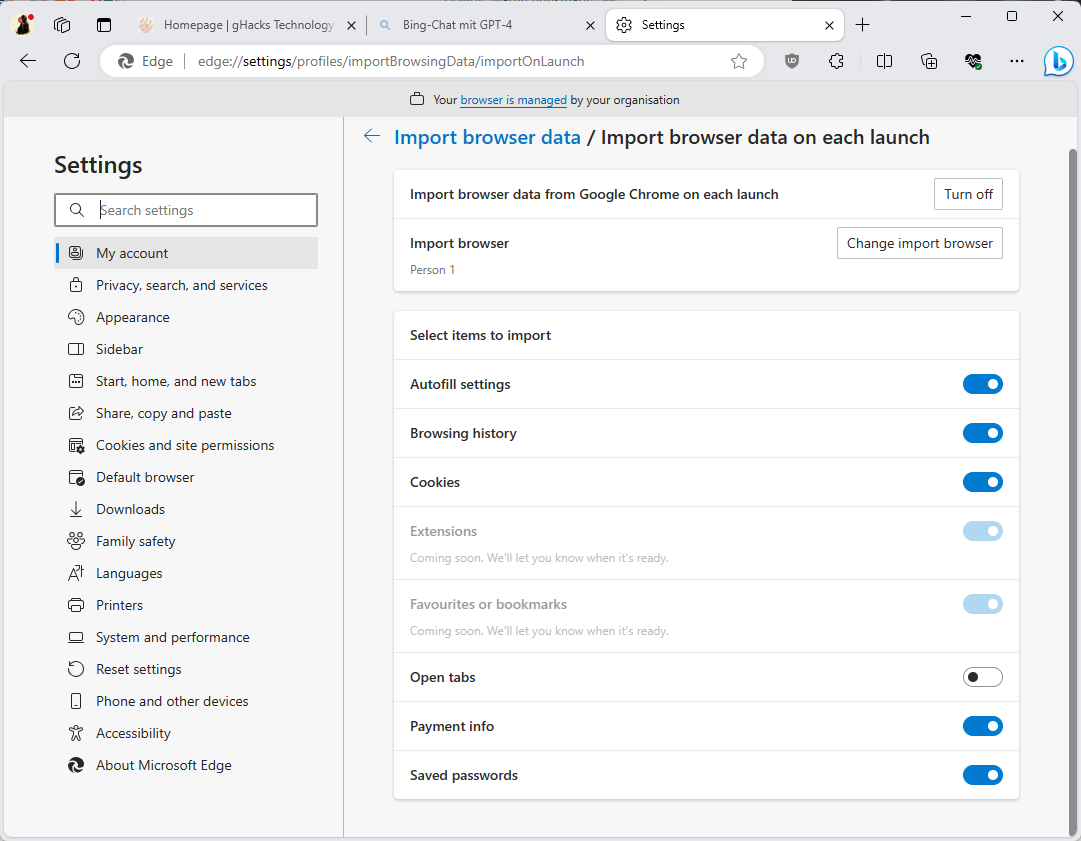
Task: Click the profile avatar icon
Action: click(x=23, y=25)
